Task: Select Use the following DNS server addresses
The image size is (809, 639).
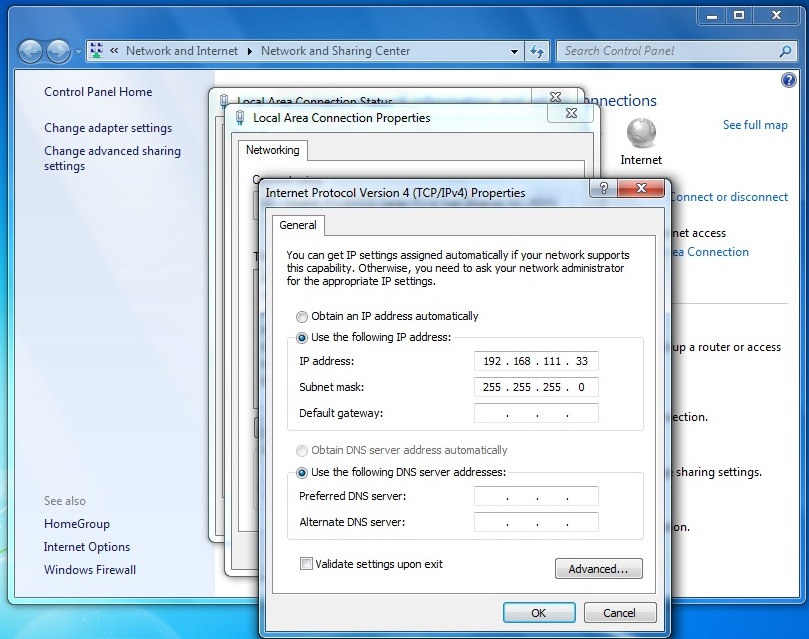Action: [302, 472]
